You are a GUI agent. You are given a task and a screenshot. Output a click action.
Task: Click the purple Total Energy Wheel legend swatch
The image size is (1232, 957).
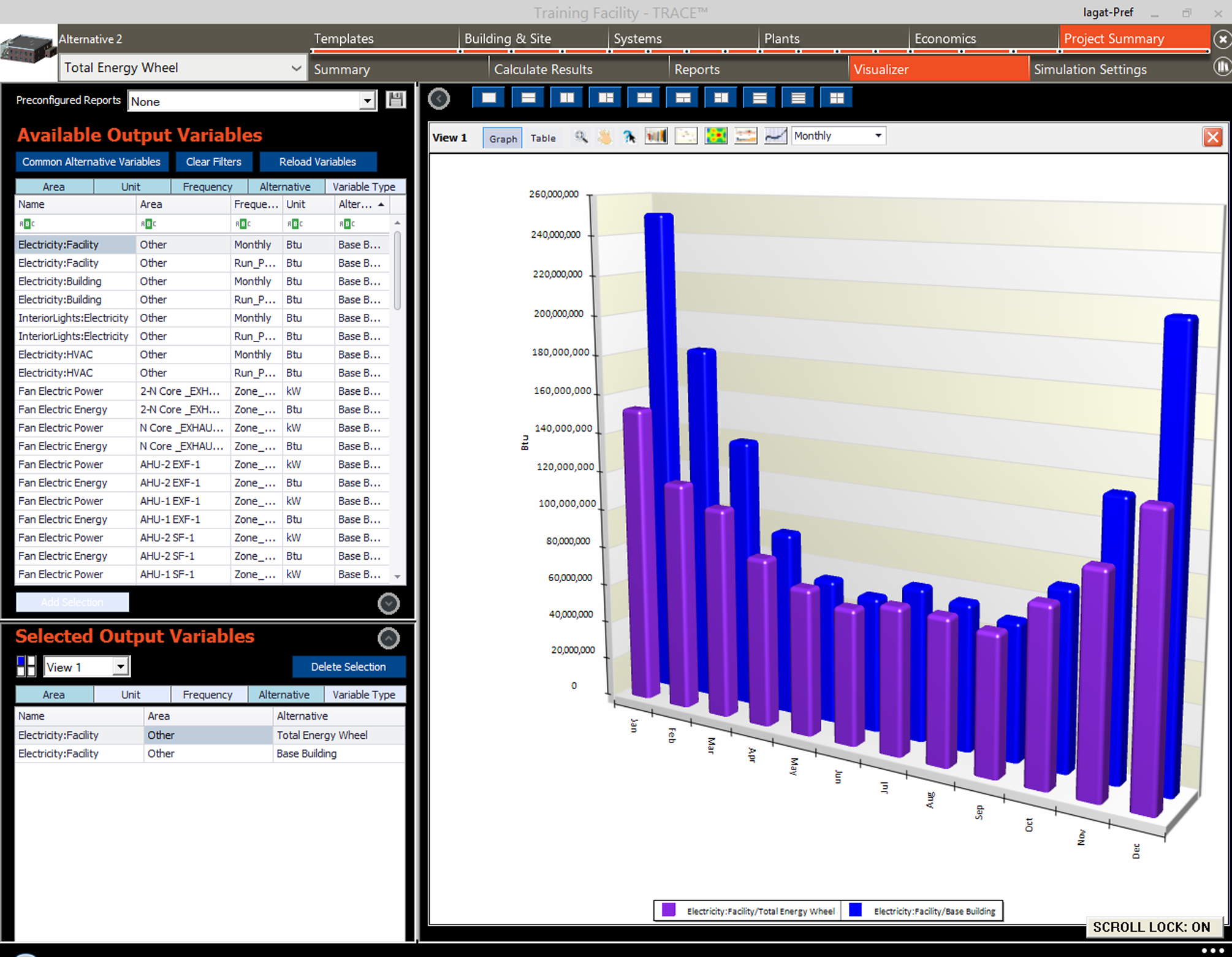pos(667,910)
